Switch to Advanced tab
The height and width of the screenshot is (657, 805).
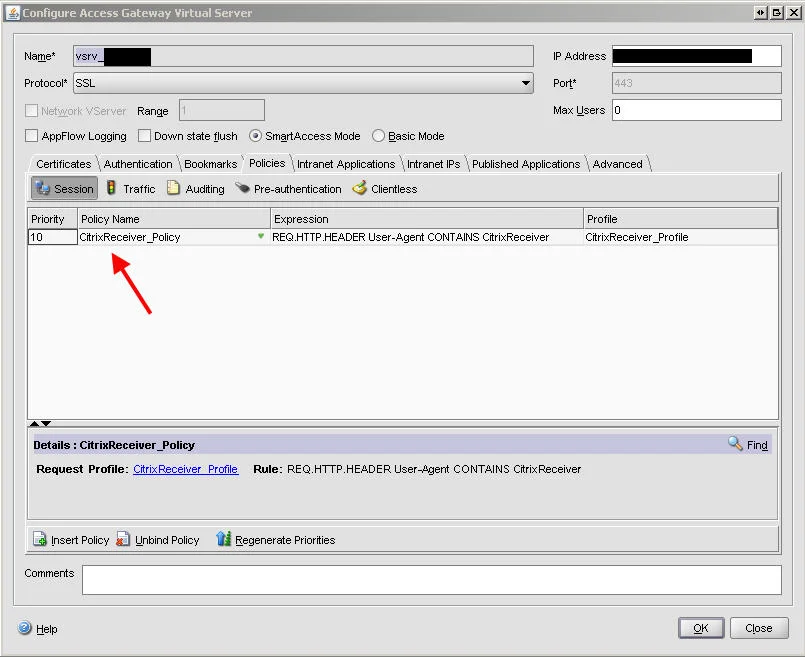618,164
